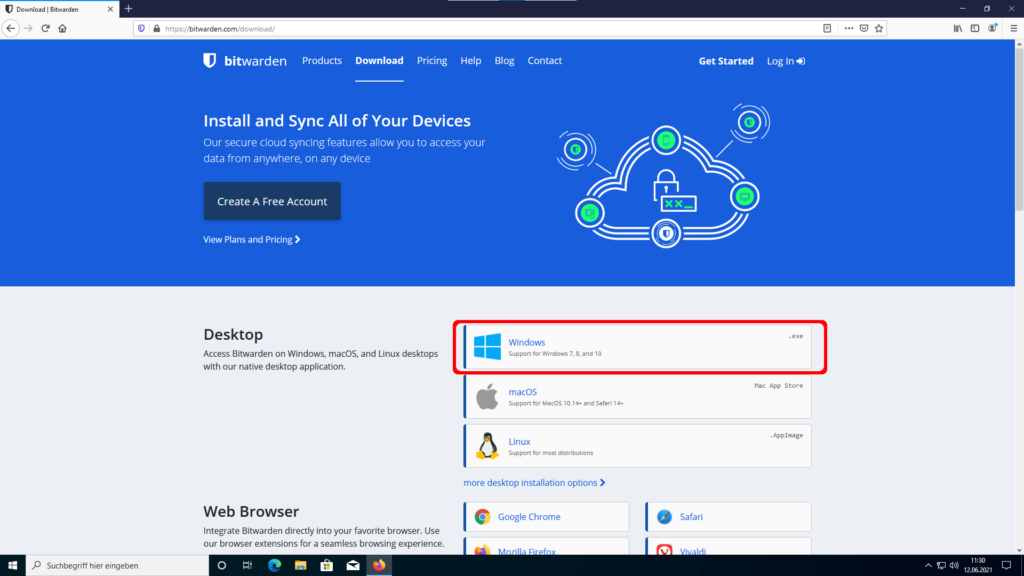
Task: Click the padlock site security icon
Action: pos(156,29)
